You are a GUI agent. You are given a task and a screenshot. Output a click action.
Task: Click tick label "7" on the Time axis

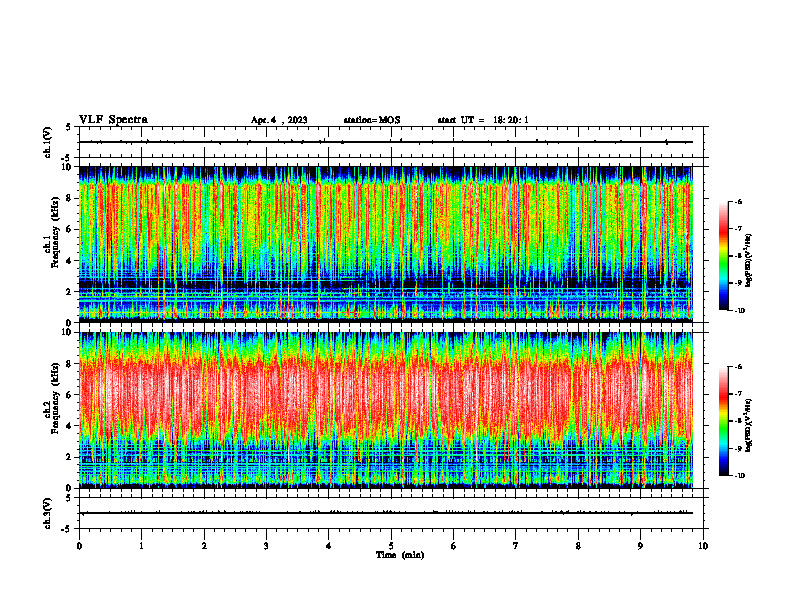(516, 546)
